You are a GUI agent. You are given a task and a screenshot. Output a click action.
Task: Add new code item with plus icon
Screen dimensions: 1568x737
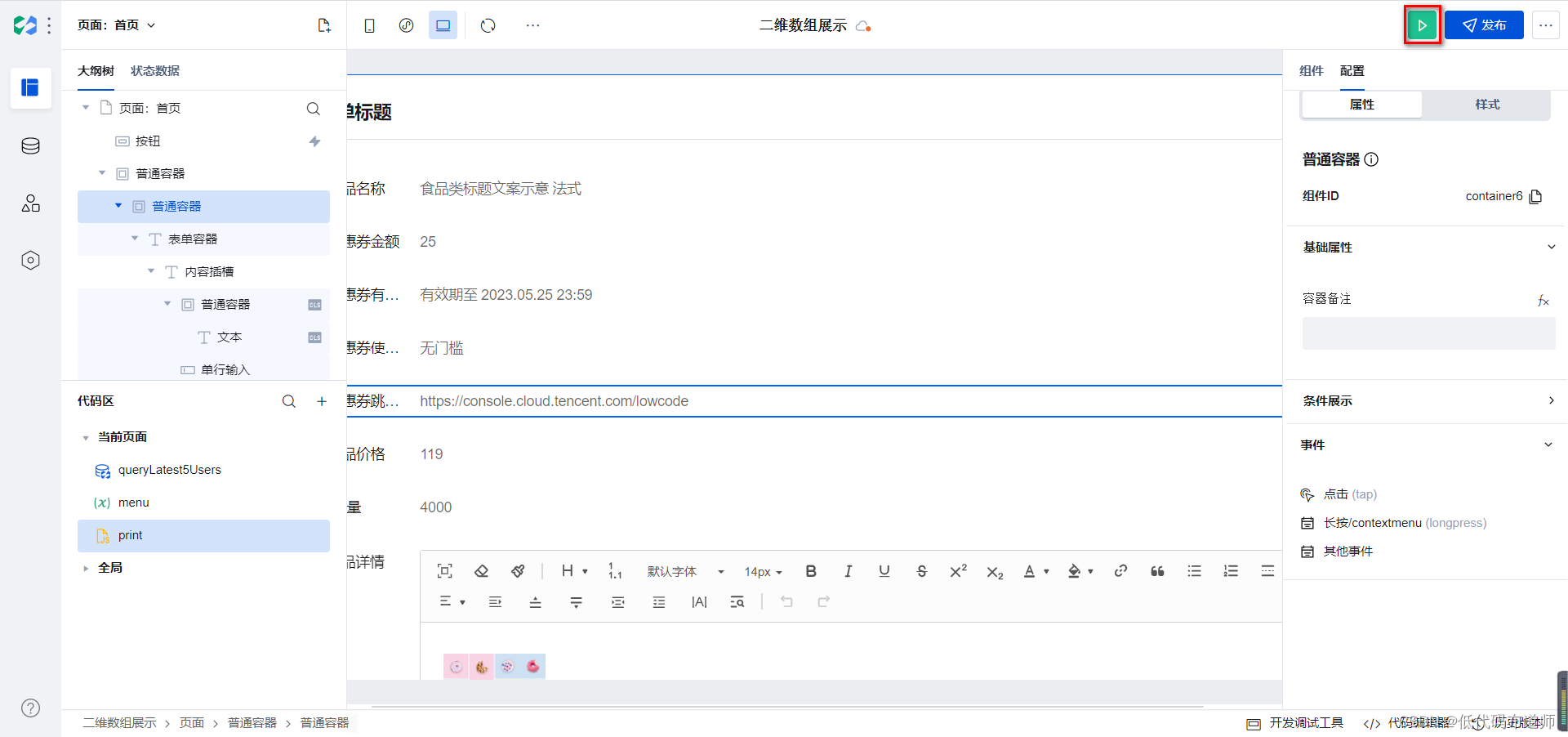pos(322,401)
